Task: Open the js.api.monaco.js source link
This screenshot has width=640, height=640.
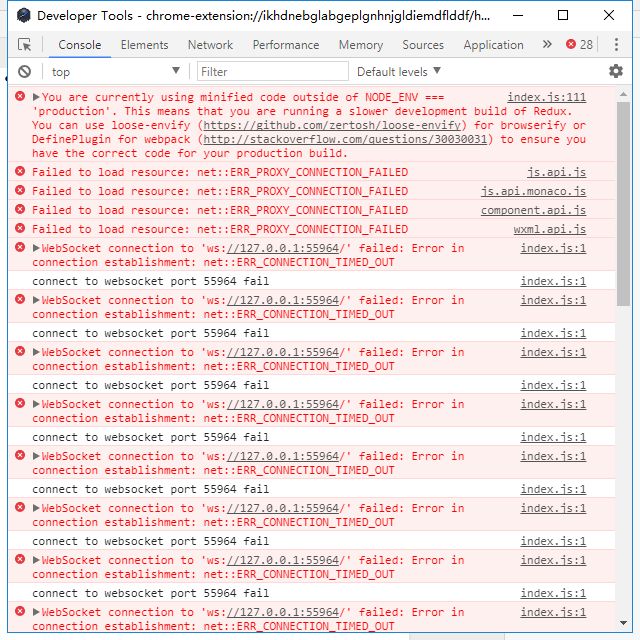Action: tap(533, 191)
